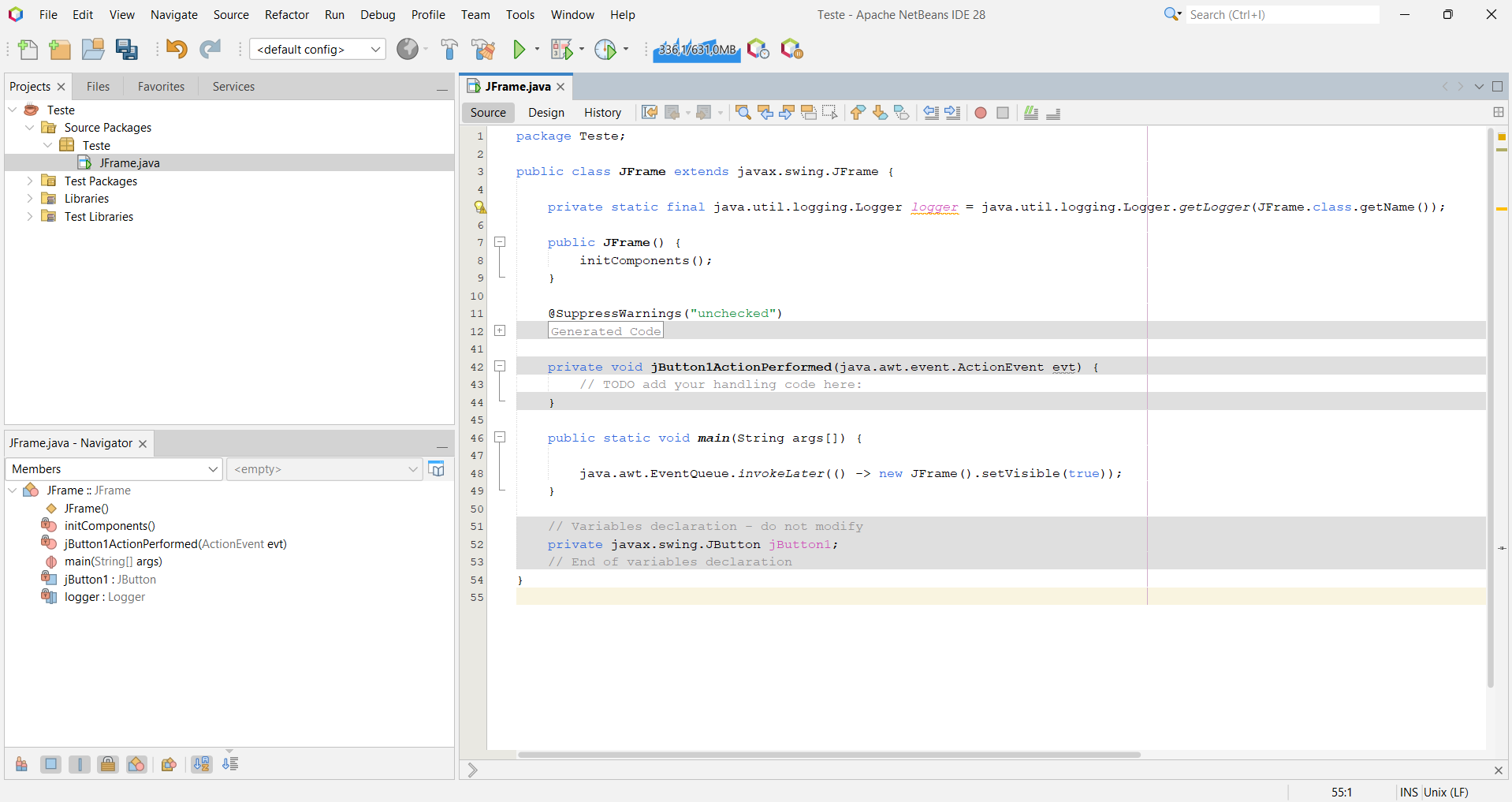Viewport: 1512px width, 802px height.
Task: Click the Save All icon
Action: pos(126,50)
